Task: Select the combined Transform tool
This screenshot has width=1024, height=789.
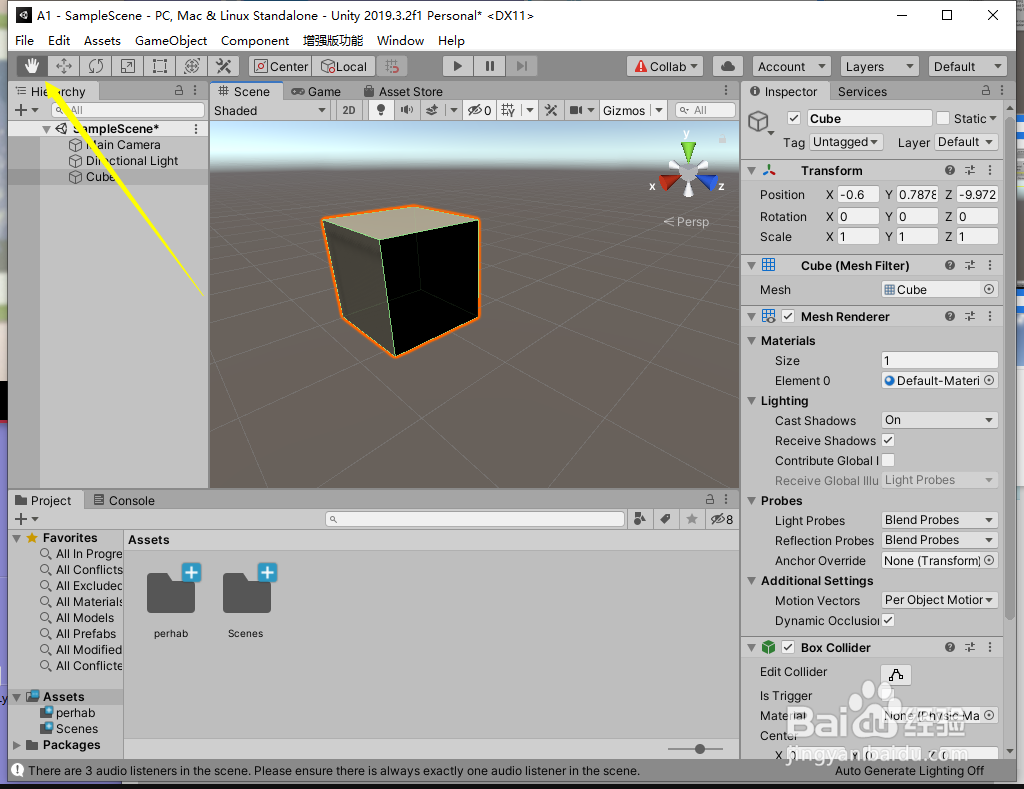Action: coord(191,66)
